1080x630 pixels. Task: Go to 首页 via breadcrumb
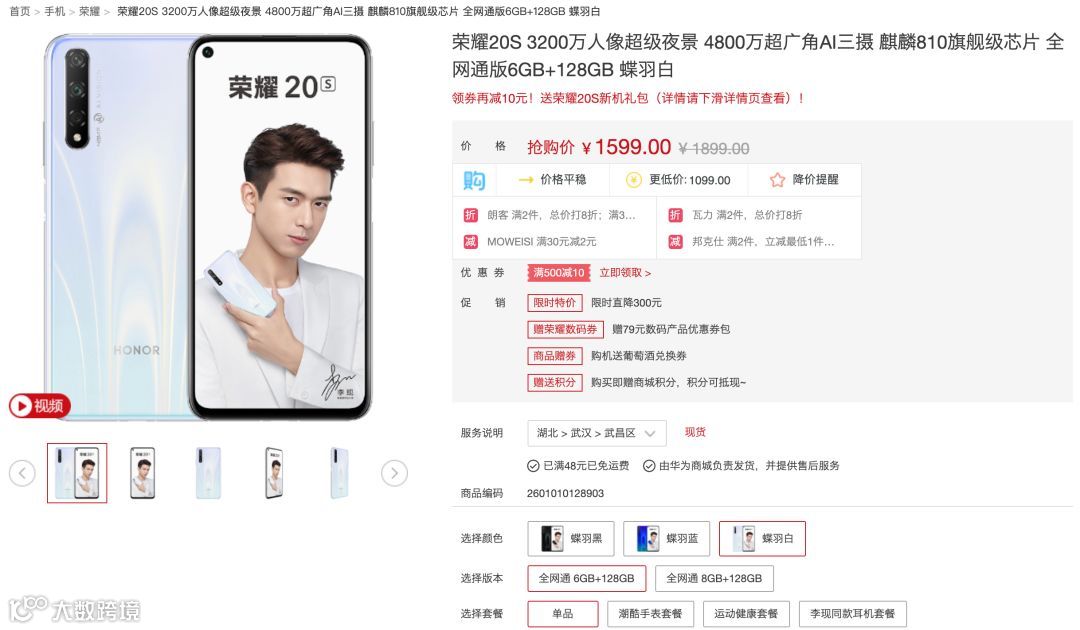coord(19,11)
